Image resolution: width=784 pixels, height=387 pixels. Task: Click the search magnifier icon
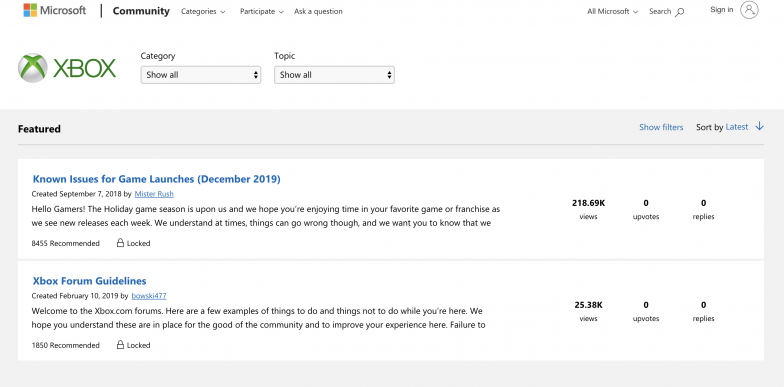tap(680, 12)
